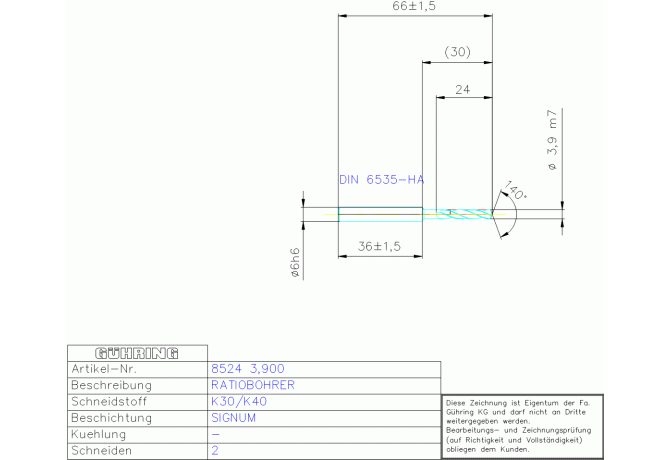
Task: Click the Schneiden value 2
Action: point(215,452)
